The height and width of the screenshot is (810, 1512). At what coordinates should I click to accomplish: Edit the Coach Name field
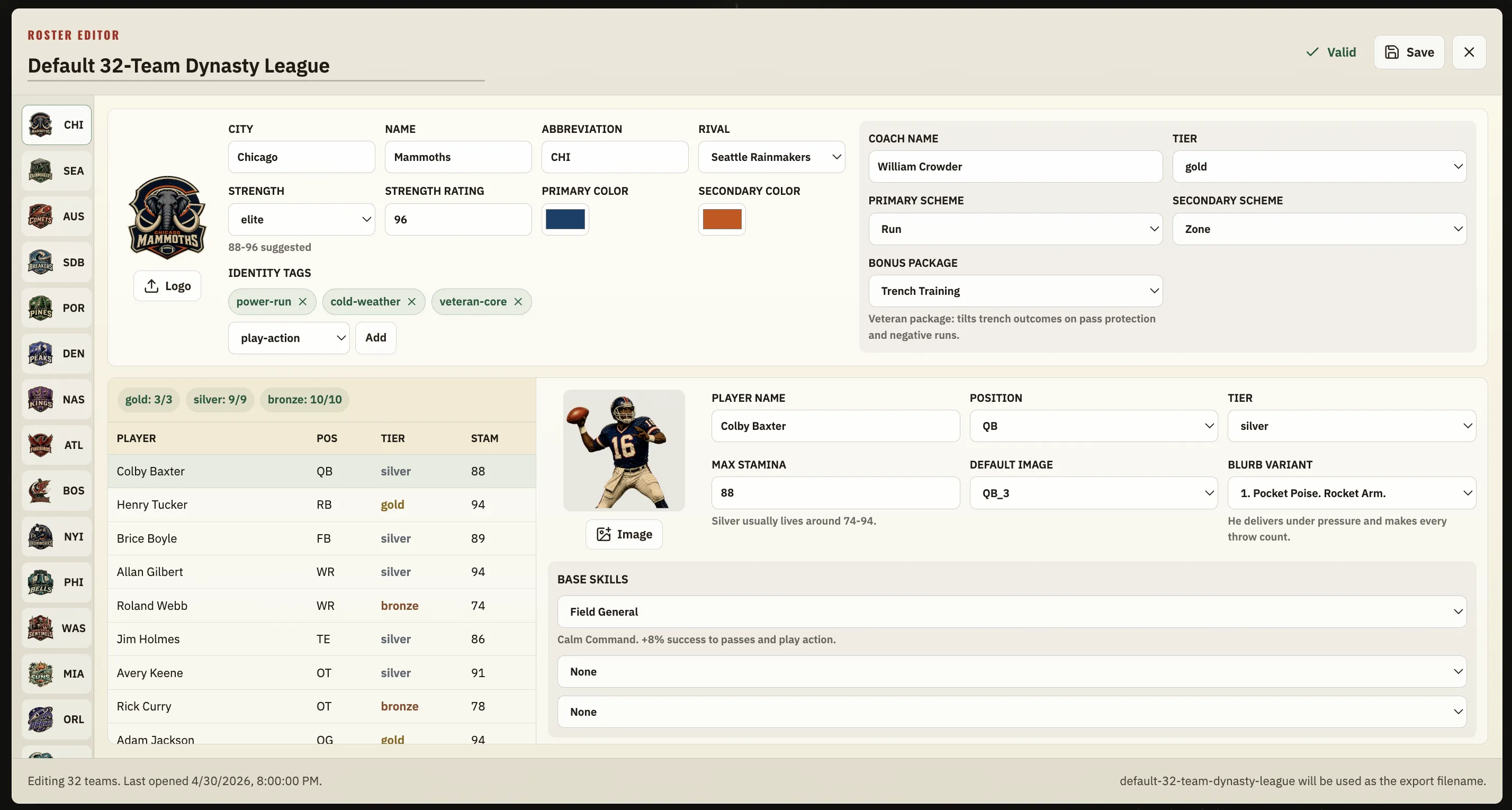[1015, 167]
